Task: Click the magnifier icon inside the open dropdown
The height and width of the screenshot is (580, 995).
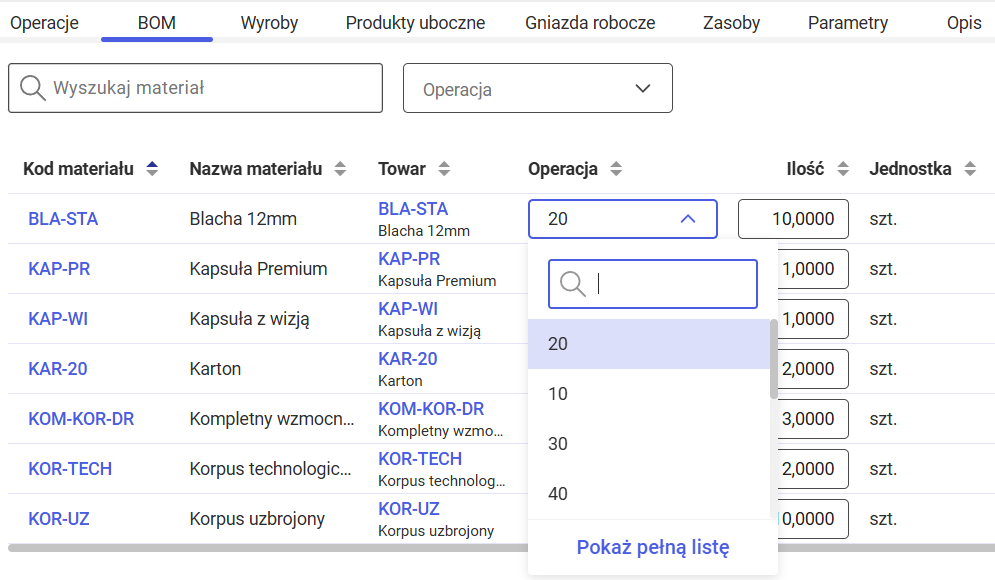Action: 572,284
